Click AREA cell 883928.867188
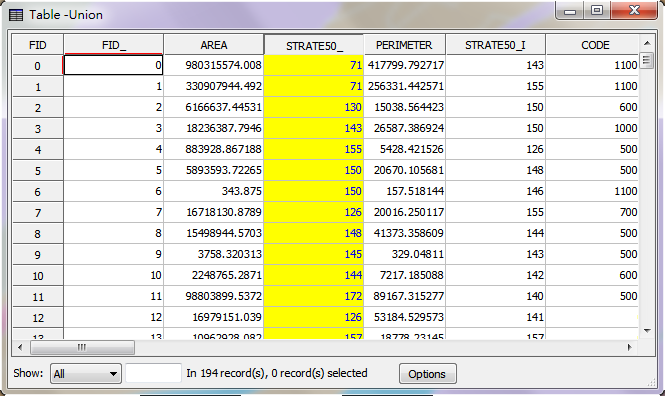This screenshot has width=665, height=396. pos(214,149)
